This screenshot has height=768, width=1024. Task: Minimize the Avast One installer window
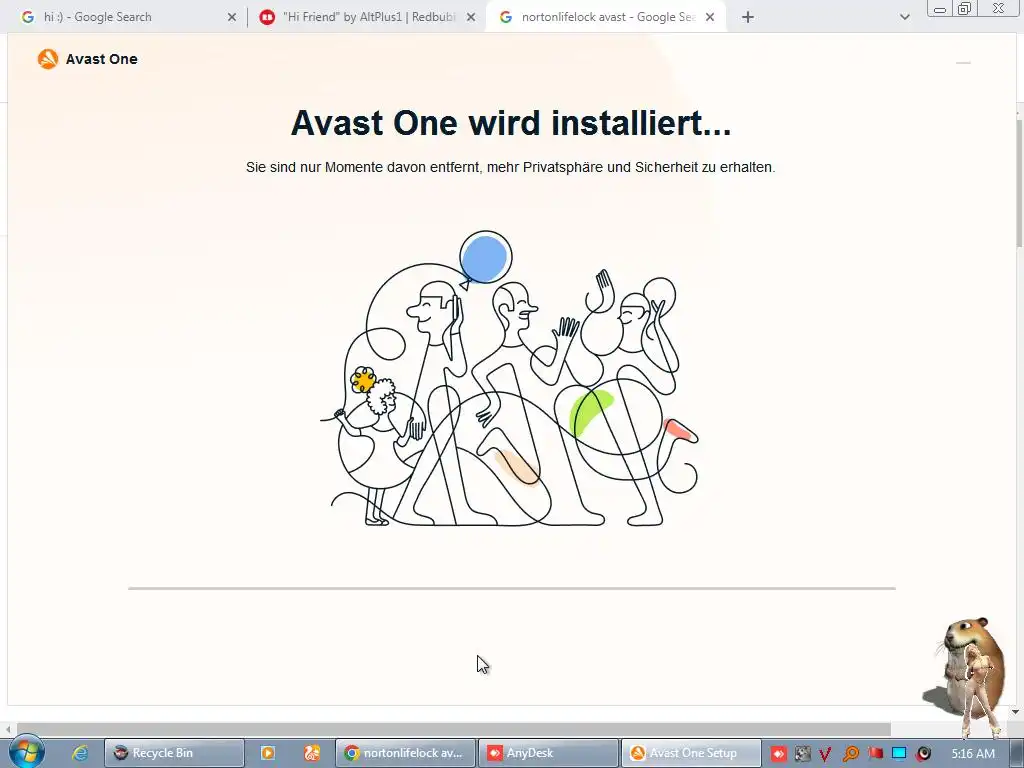click(x=963, y=63)
